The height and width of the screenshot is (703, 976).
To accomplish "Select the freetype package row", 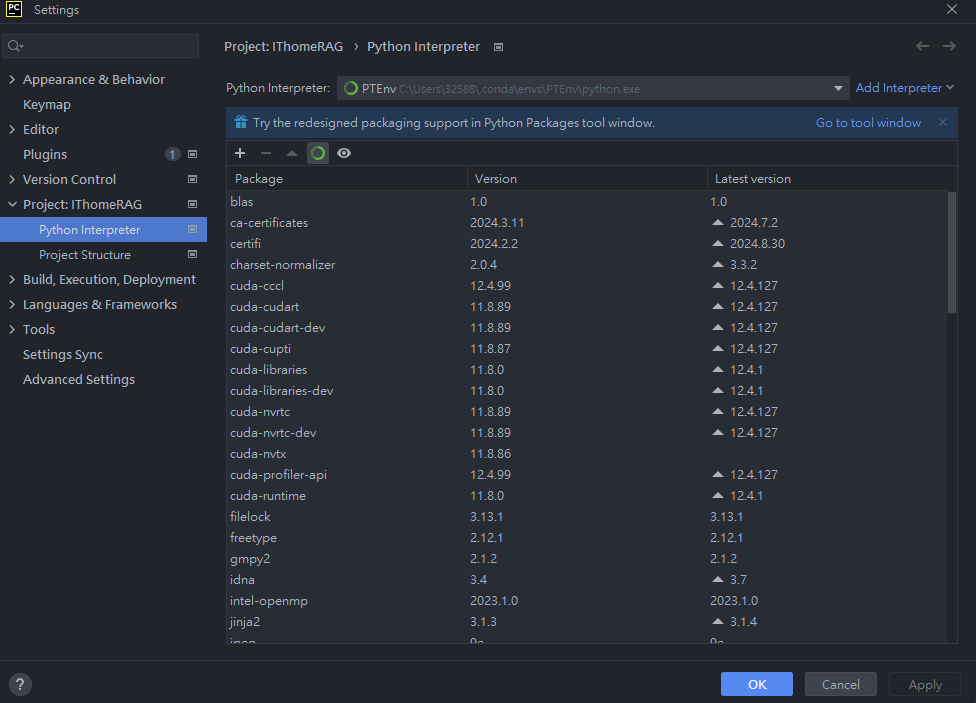I will 586,538.
